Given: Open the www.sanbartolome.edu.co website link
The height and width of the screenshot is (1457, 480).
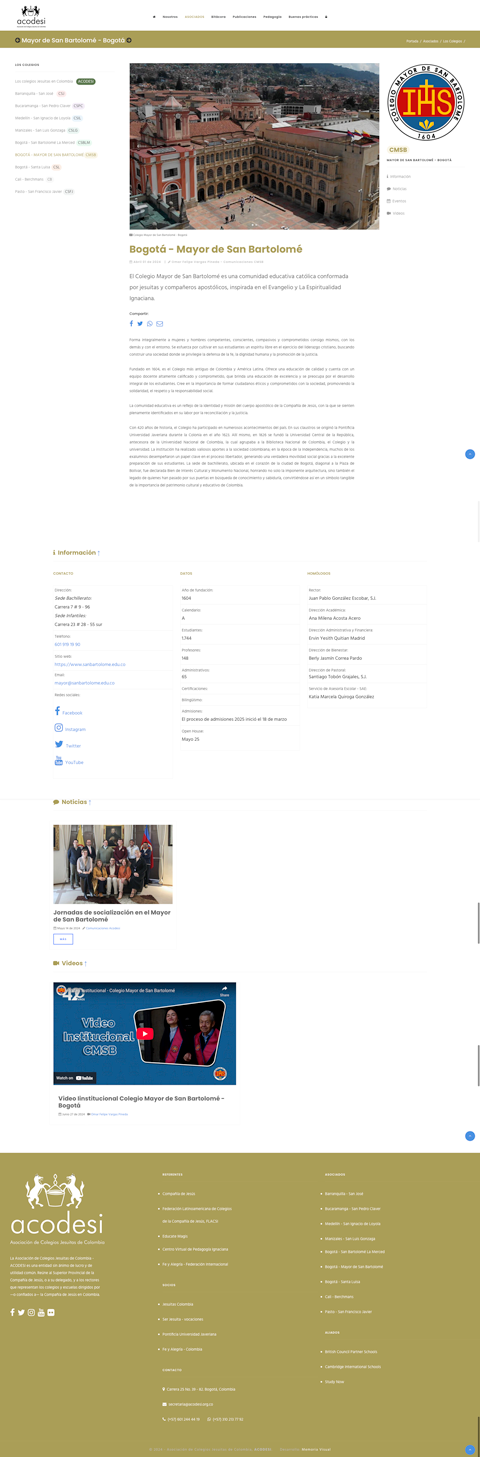Looking at the screenshot, I should [90, 664].
